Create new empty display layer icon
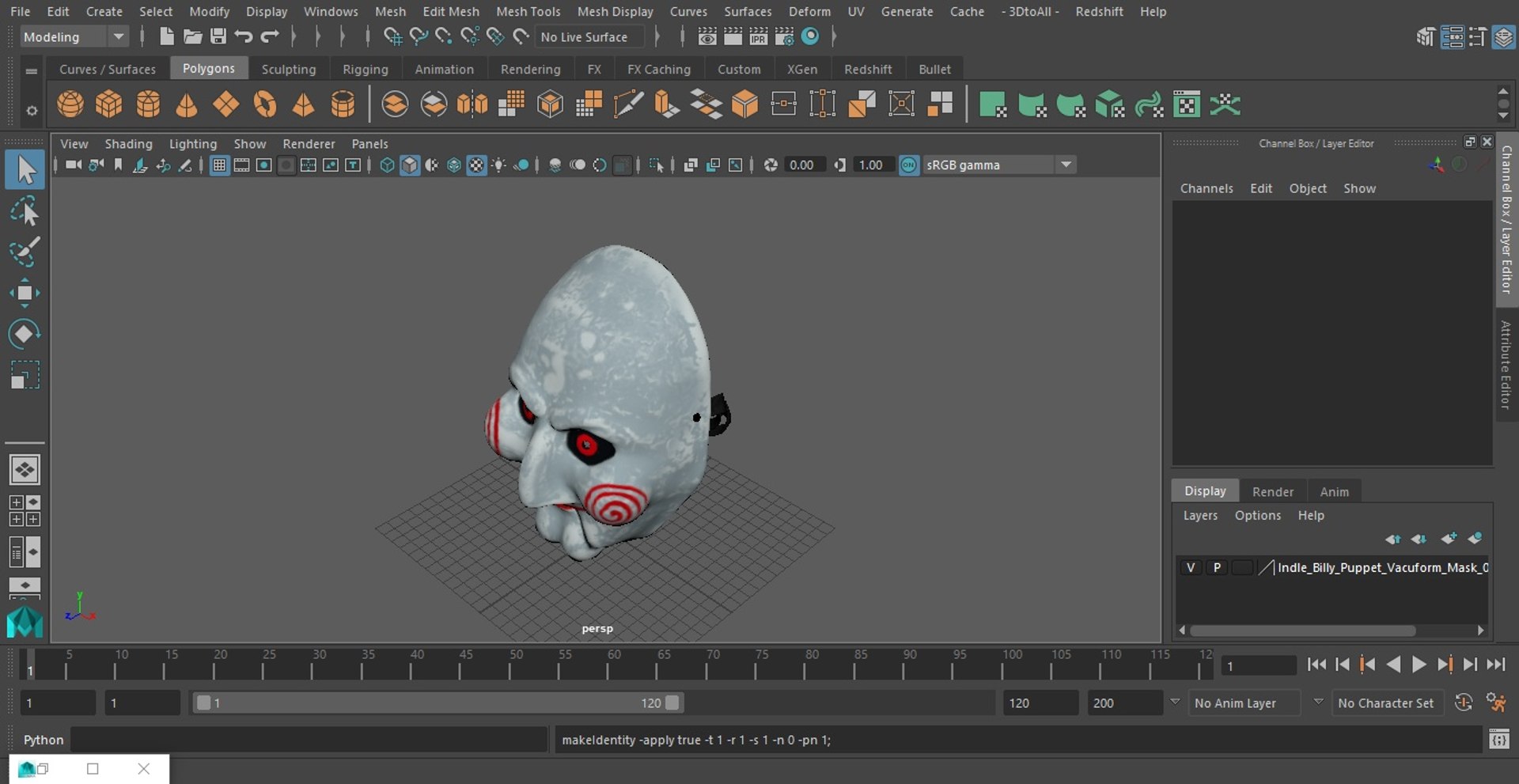The width and height of the screenshot is (1519, 784). pos(1449,539)
